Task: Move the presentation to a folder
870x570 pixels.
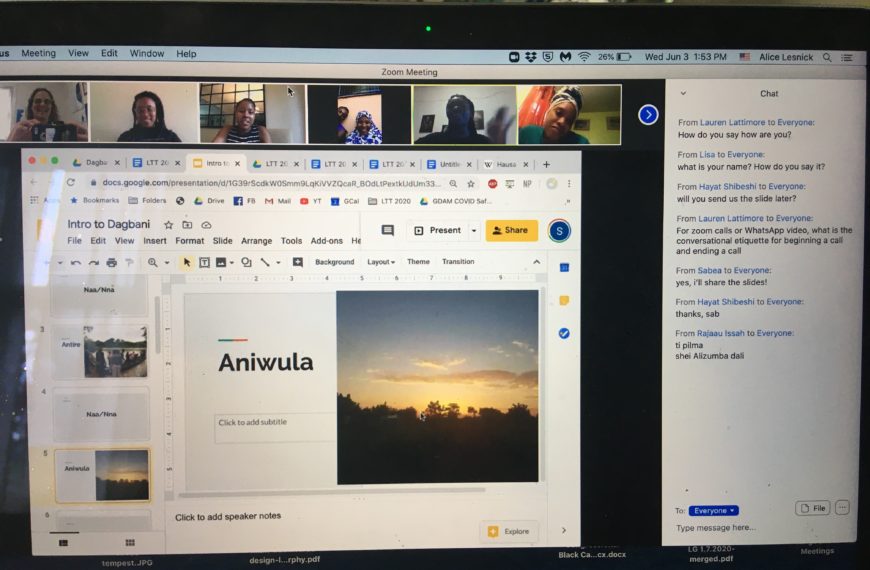Action: (x=187, y=225)
